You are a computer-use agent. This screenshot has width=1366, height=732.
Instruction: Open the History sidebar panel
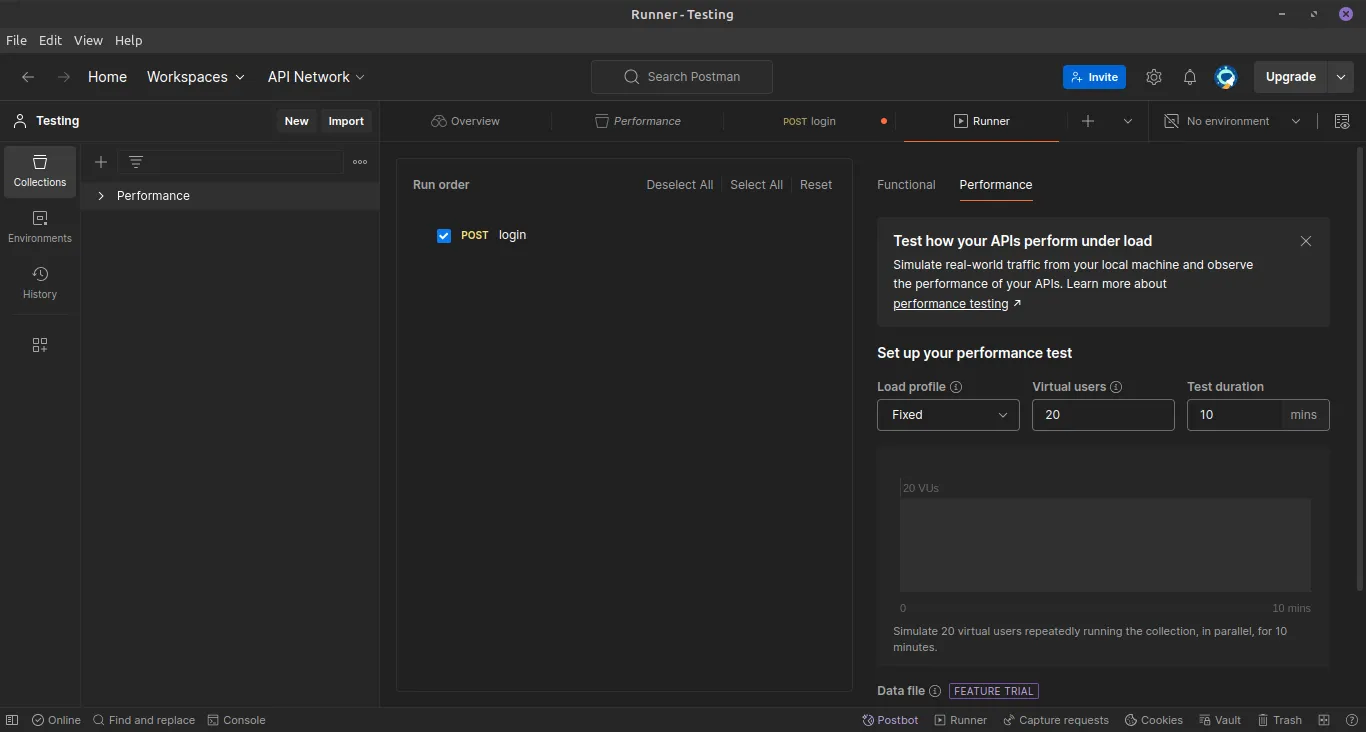[x=40, y=283]
